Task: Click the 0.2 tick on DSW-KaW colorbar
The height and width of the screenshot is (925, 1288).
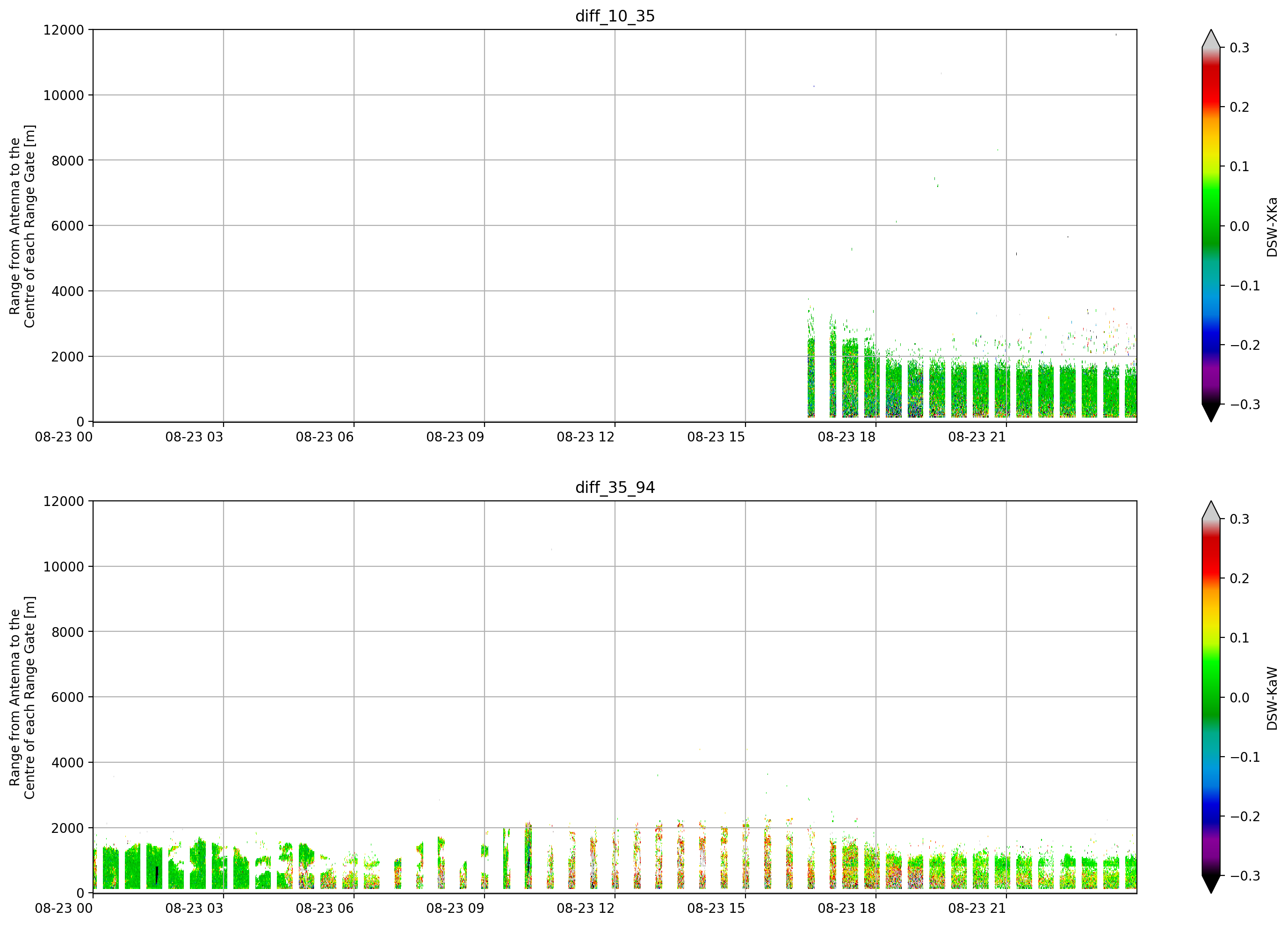Action: tap(1240, 578)
